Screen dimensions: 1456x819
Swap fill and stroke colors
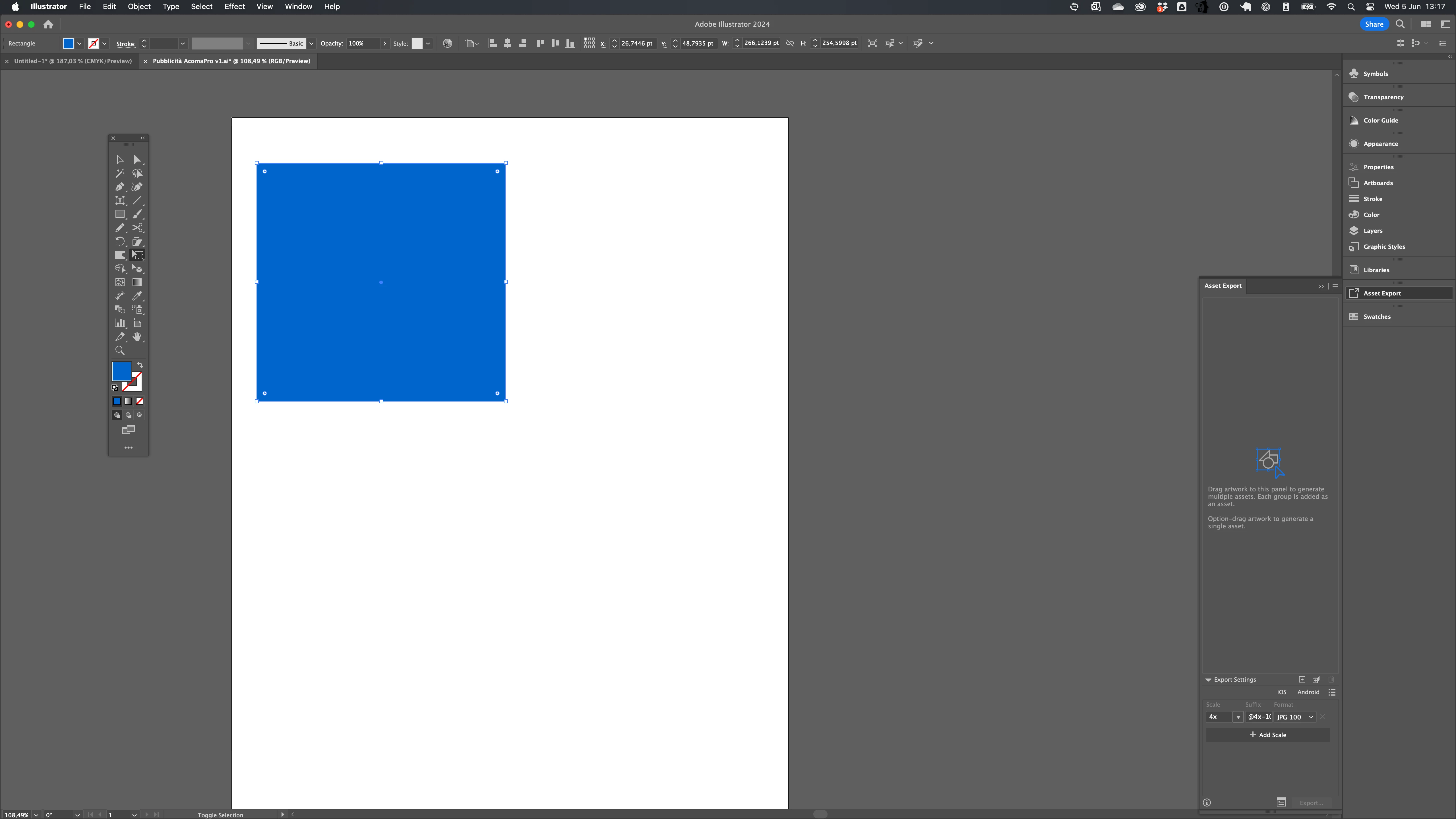(140, 365)
